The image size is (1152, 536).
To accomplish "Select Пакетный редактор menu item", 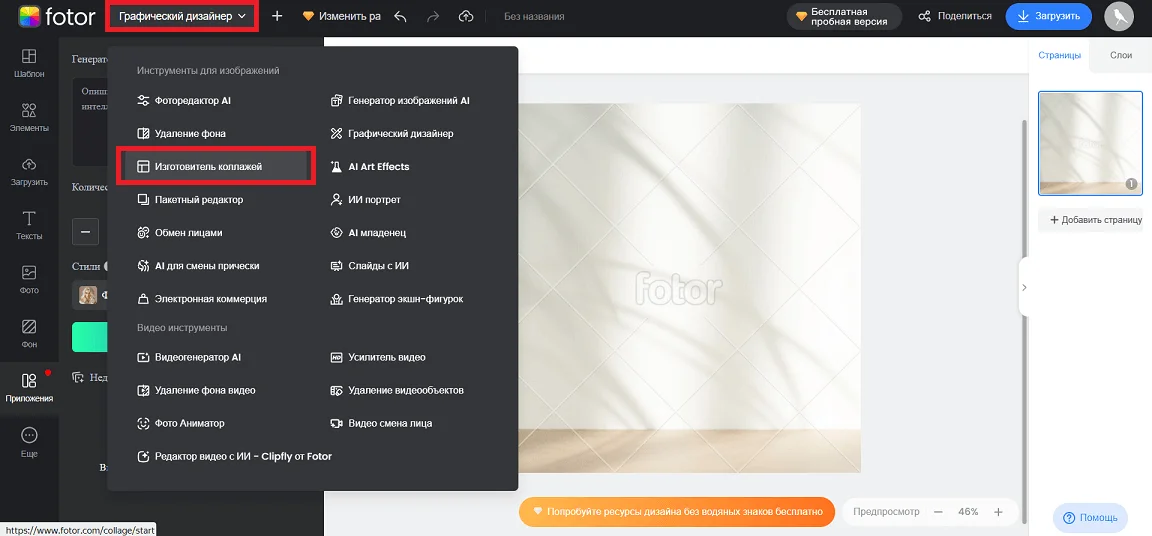I will pos(190,200).
